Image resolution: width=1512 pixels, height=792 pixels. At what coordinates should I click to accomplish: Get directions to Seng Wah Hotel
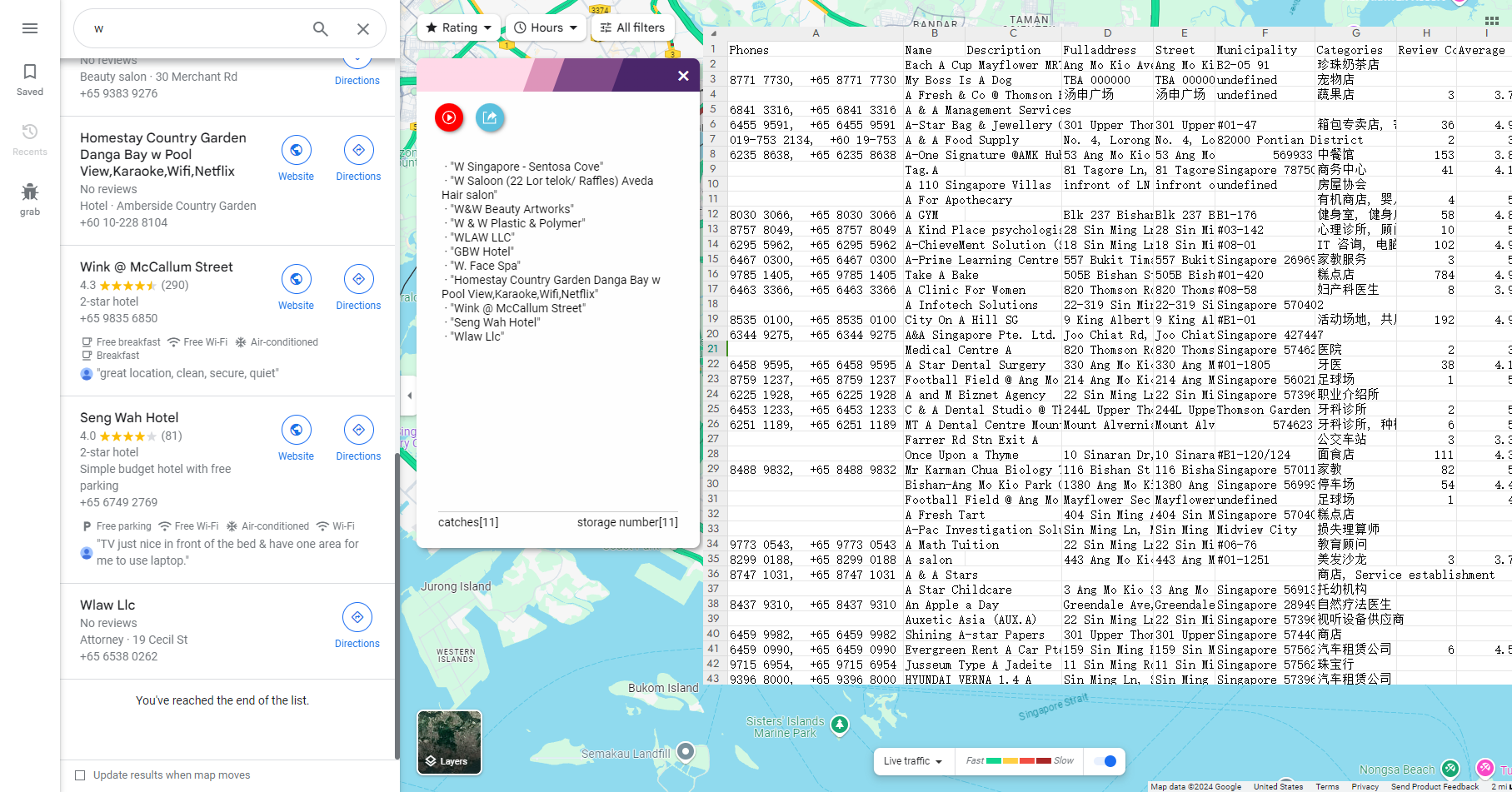coord(358,438)
